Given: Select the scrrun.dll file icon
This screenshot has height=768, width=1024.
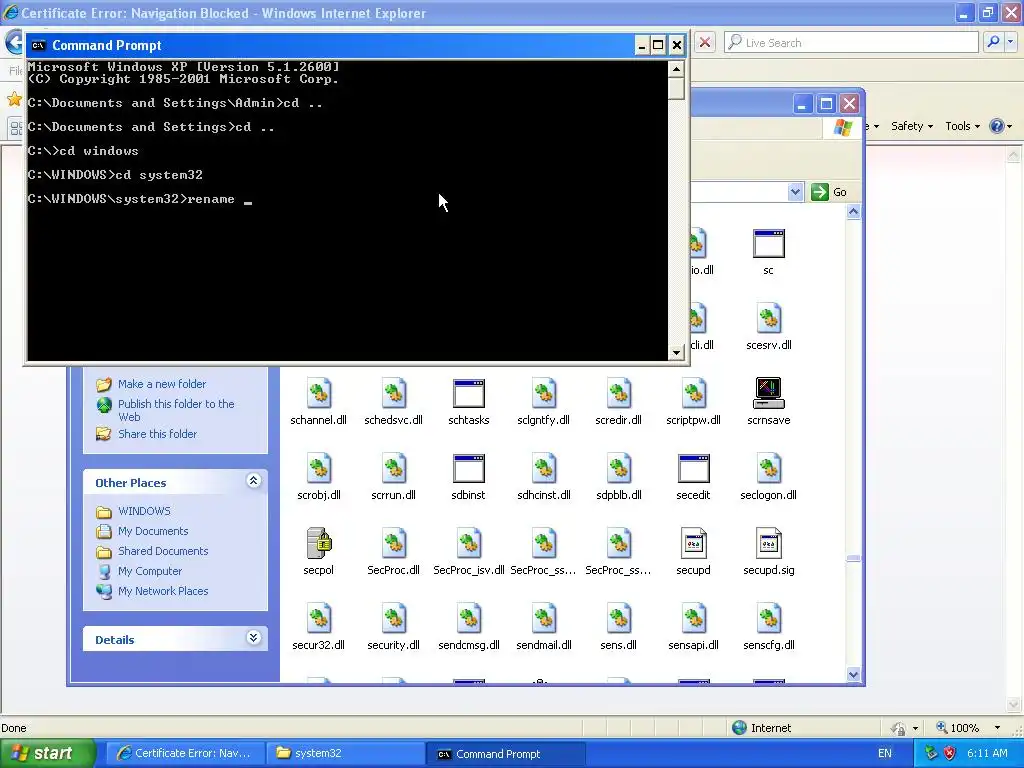Looking at the screenshot, I should click(394, 469).
